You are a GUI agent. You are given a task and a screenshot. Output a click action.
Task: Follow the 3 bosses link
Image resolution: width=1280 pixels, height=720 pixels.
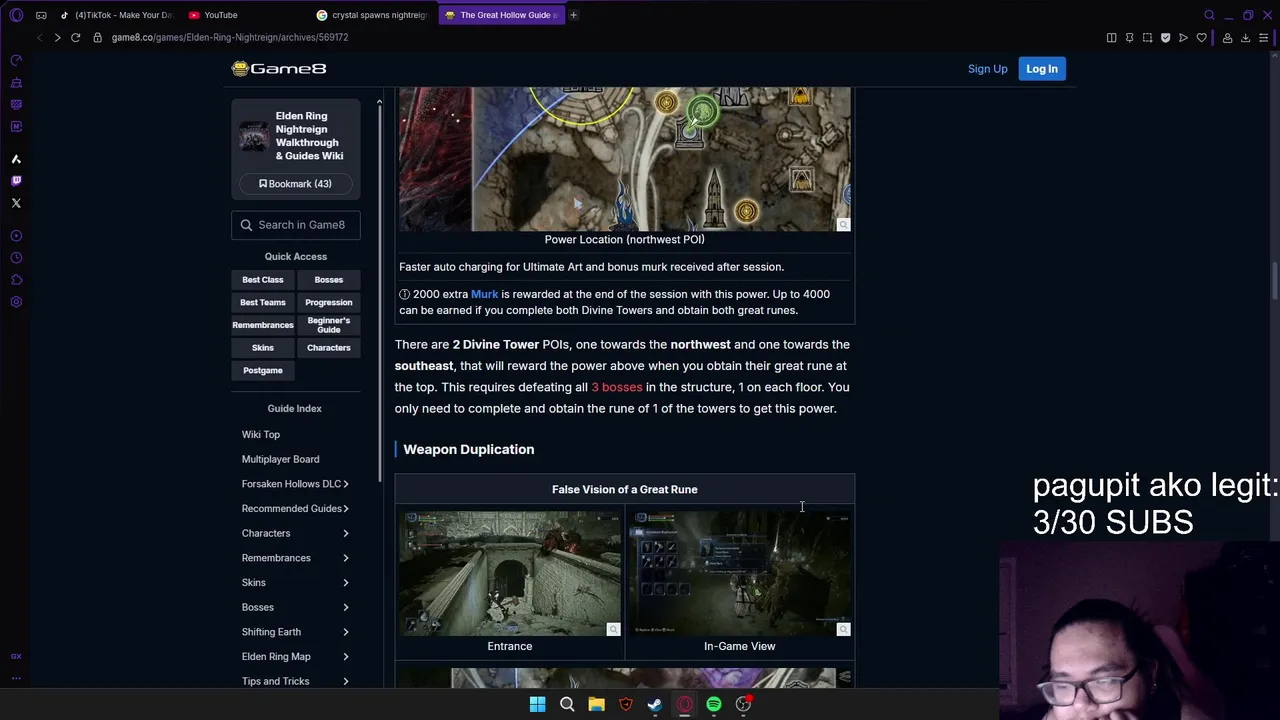[x=617, y=387]
